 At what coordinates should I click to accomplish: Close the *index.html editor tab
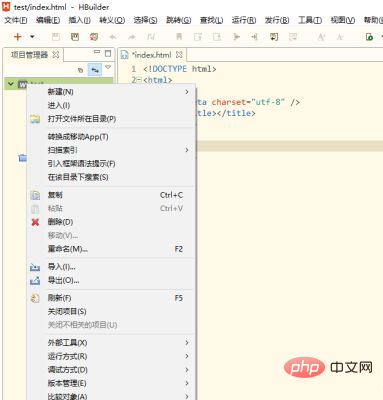point(179,54)
